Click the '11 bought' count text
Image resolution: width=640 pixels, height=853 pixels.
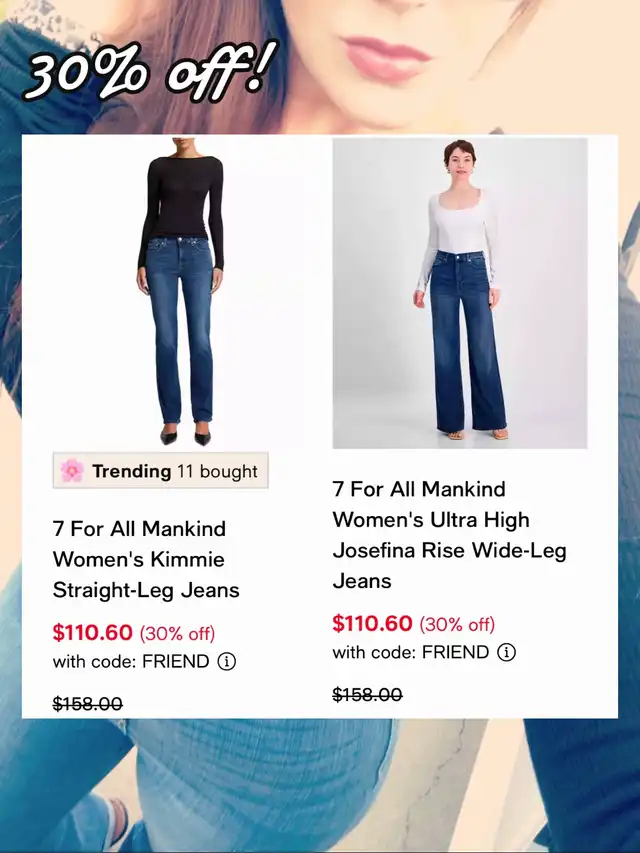click(x=217, y=471)
